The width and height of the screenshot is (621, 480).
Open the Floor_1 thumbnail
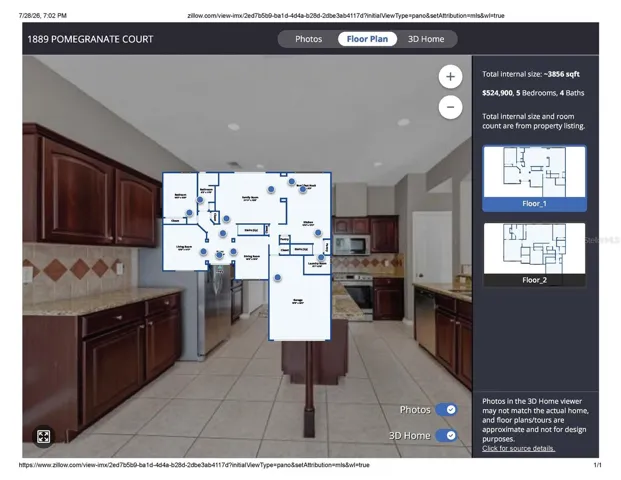pos(534,178)
